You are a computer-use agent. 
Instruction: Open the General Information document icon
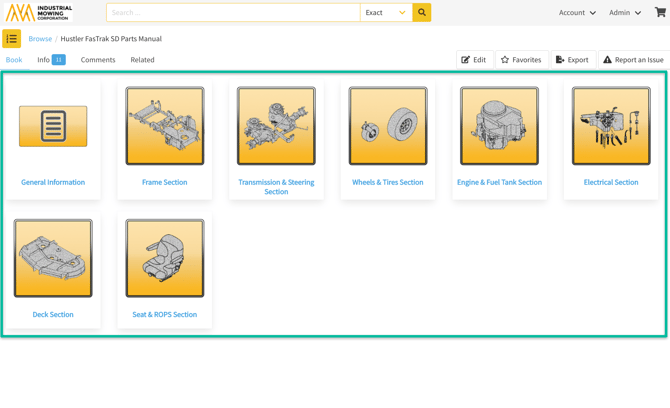click(53, 127)
